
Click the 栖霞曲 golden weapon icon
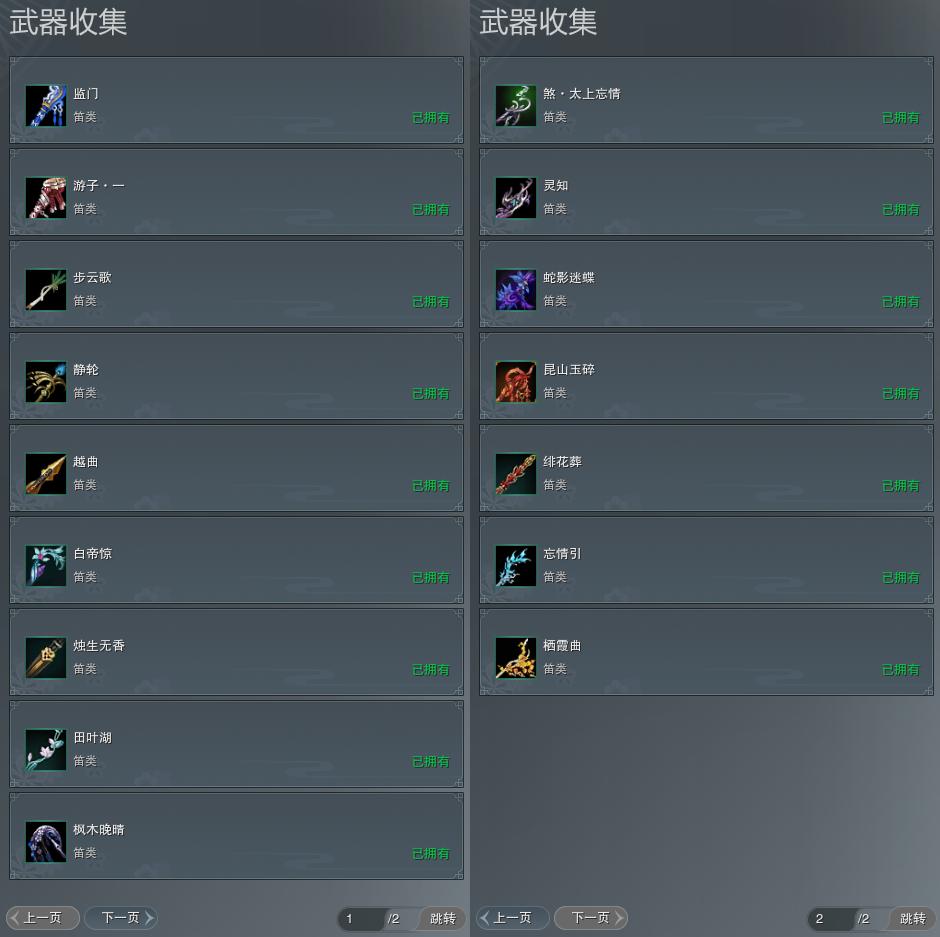click(516, 658)
